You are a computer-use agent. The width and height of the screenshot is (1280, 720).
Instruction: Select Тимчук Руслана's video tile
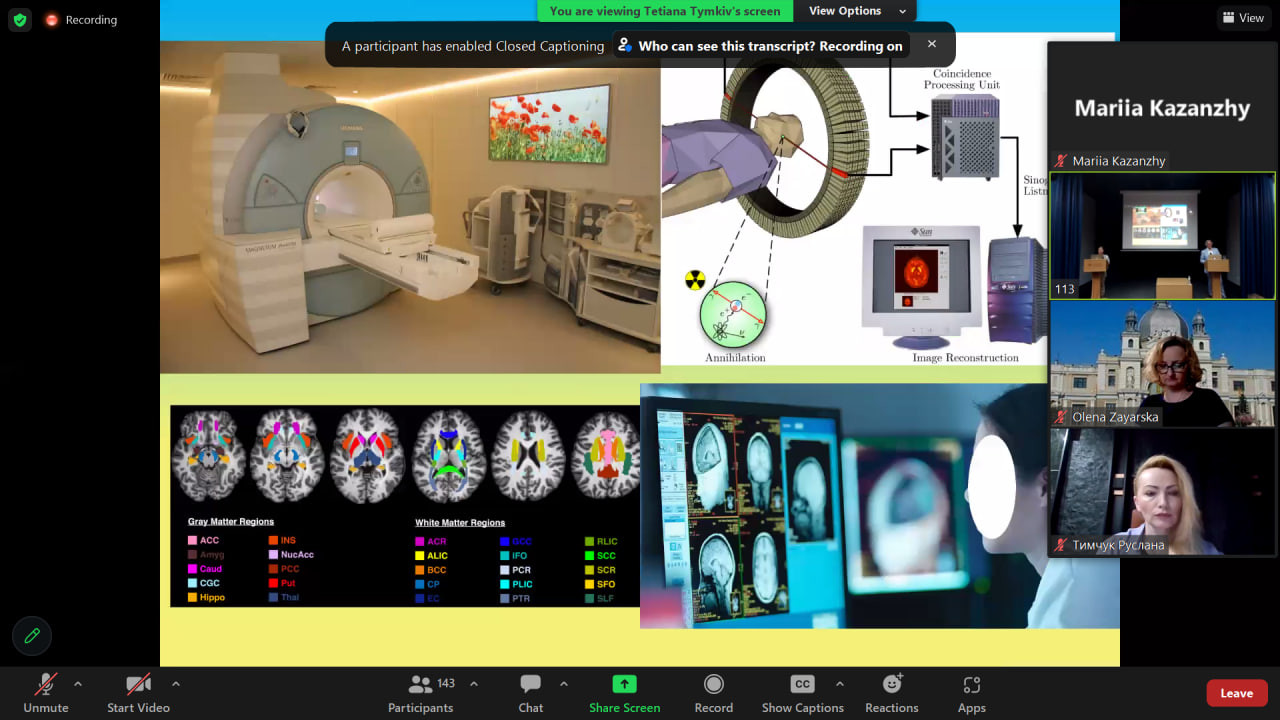(1162, 492)
